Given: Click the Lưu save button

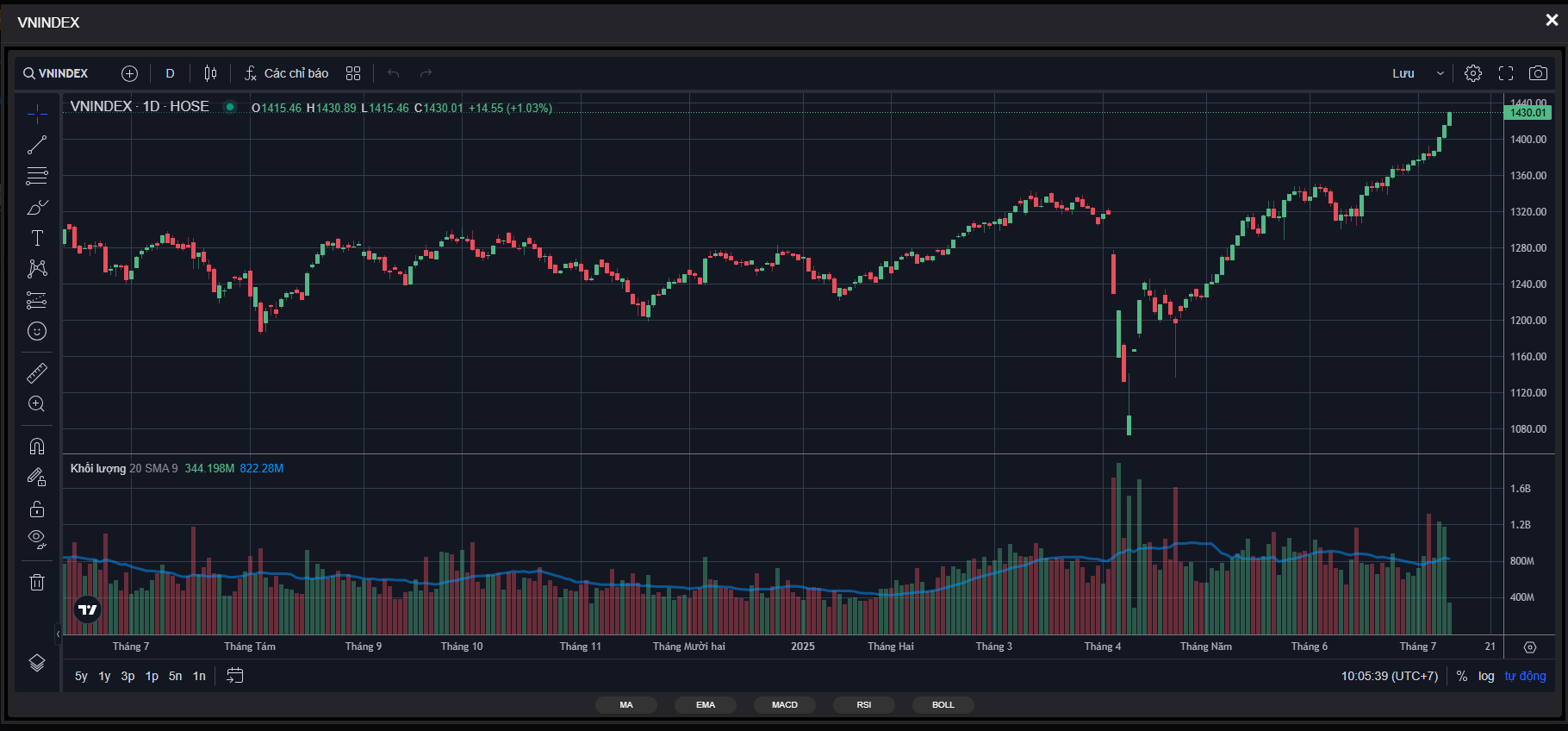Looking at the screenshot, I should [1403, 73].
